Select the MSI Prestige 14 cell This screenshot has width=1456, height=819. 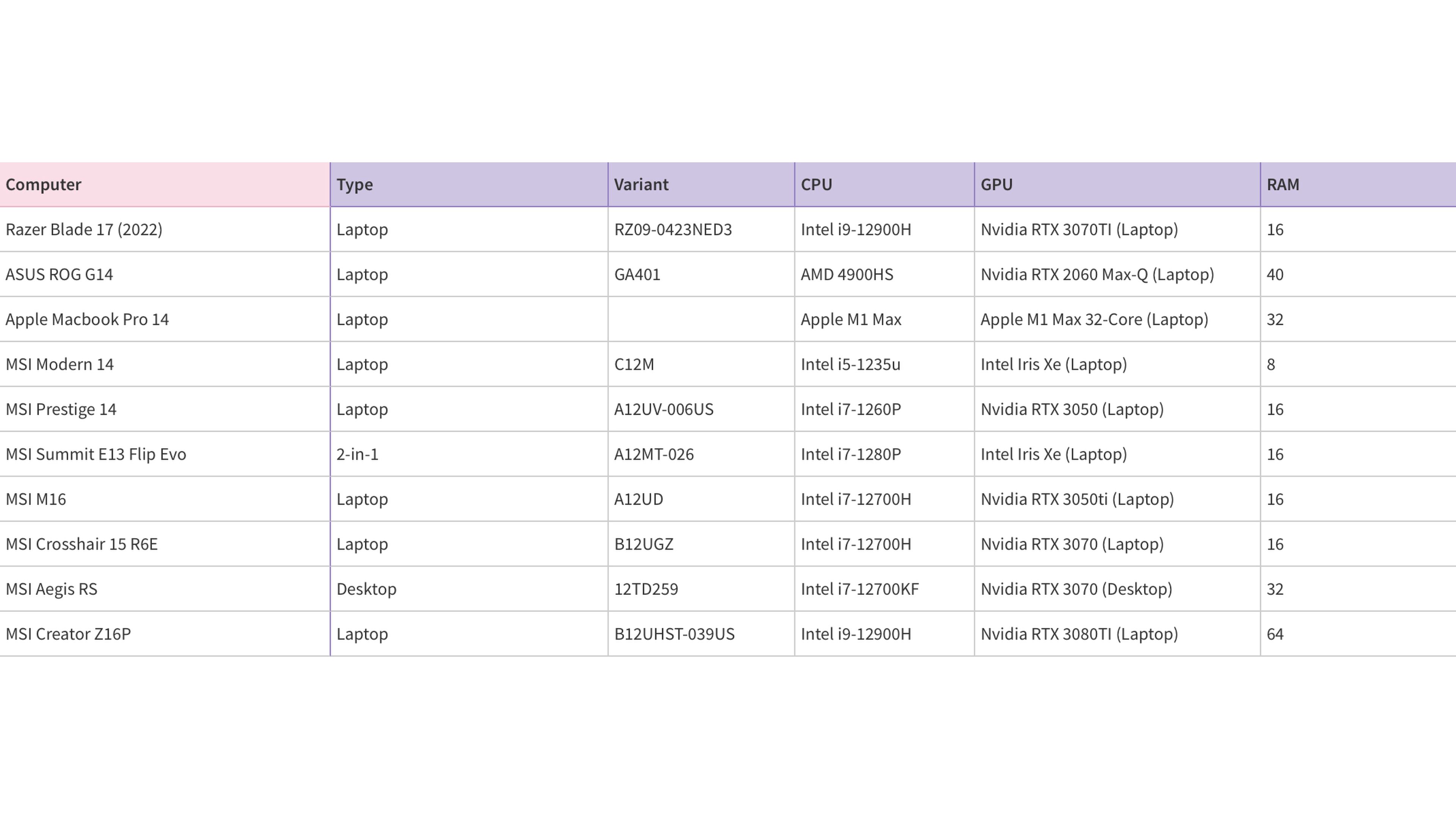tap(165, 409)
